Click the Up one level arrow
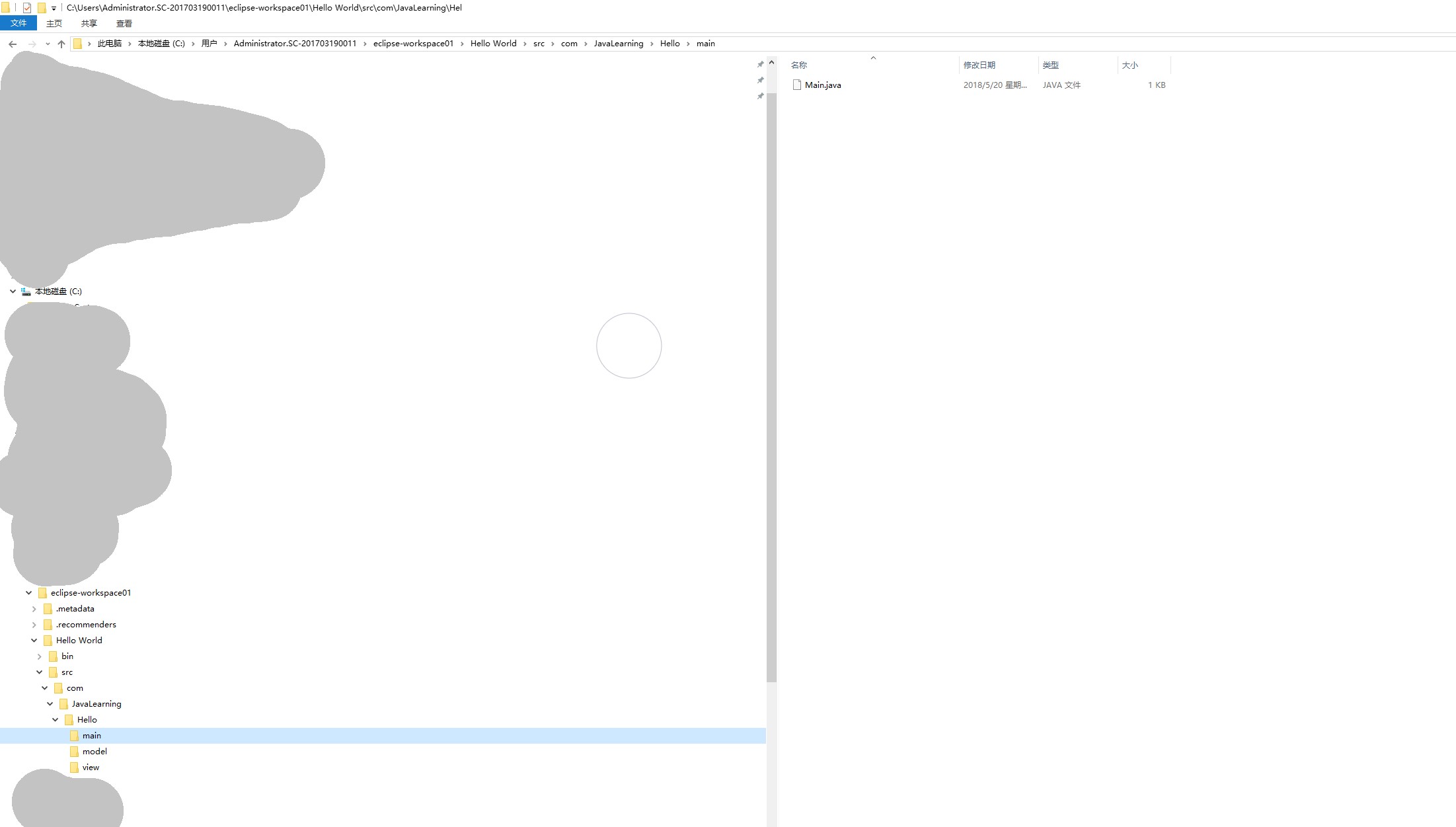Viewport: 1456px width, 827px height. click(x=61, y=44)
